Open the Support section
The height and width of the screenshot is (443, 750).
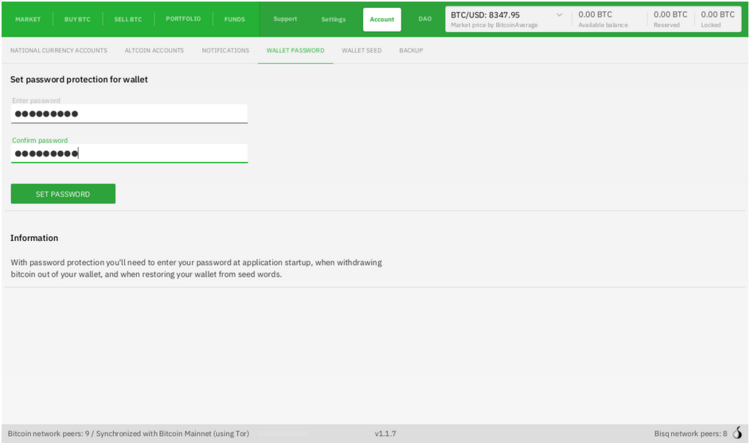(285, 19)
